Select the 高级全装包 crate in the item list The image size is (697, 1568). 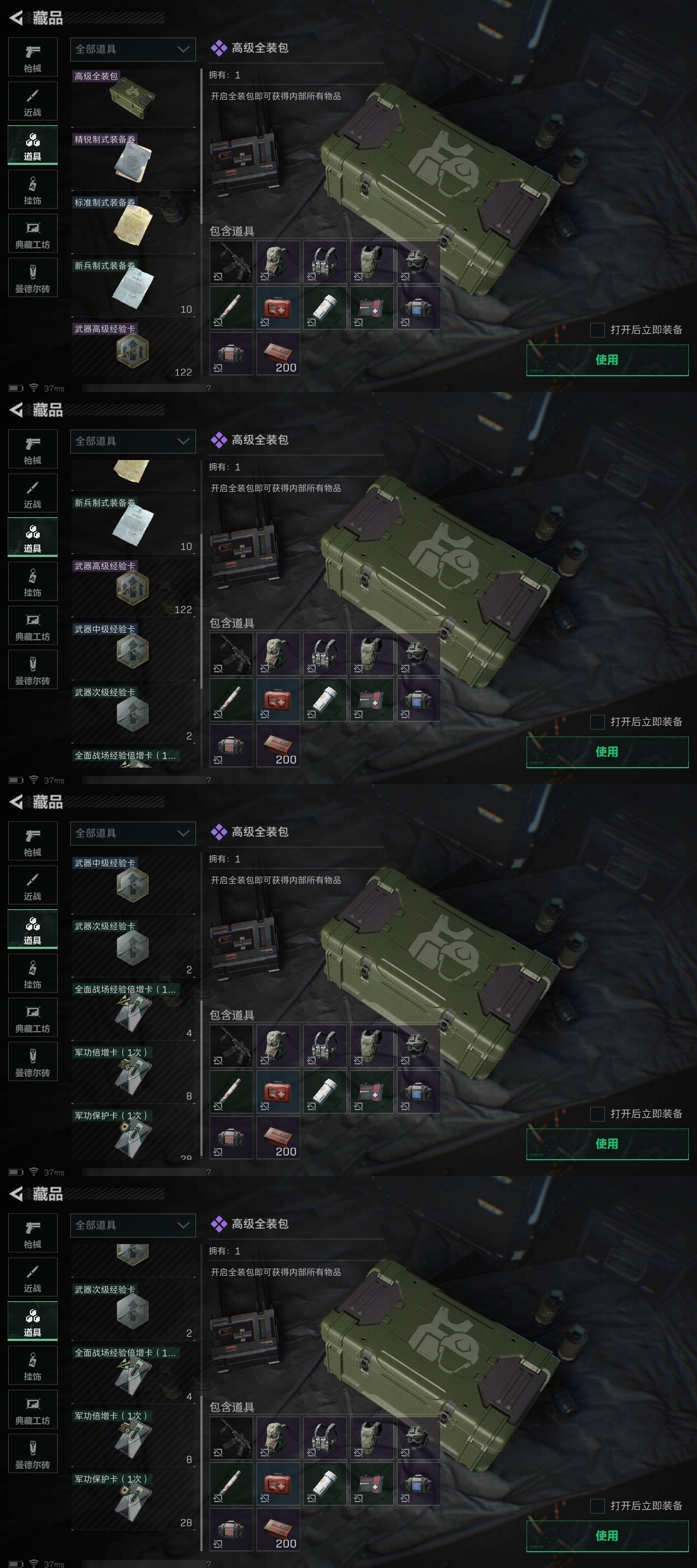click(x=133, y=97)
